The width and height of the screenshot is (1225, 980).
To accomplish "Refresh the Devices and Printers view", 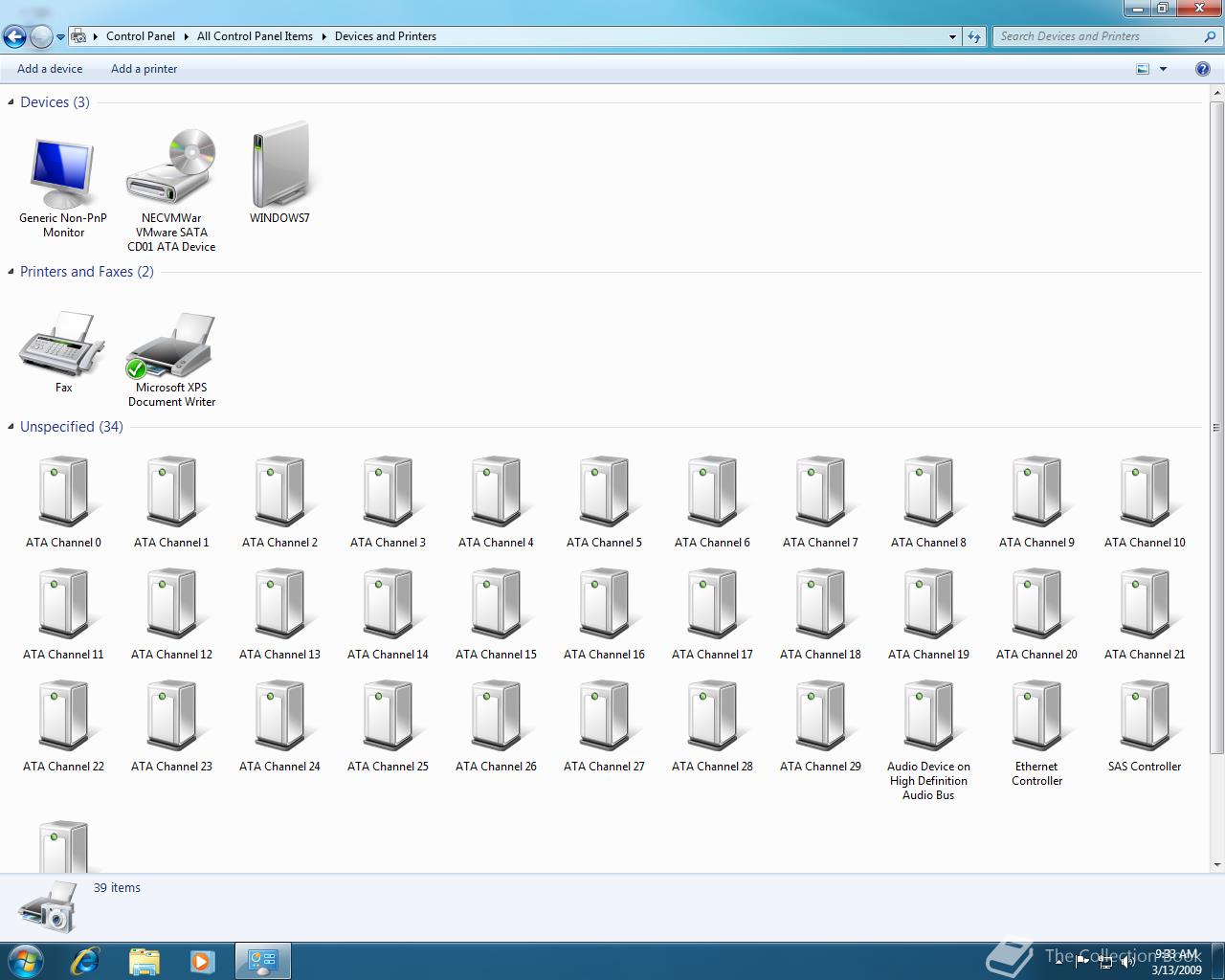I will [974, 36].
